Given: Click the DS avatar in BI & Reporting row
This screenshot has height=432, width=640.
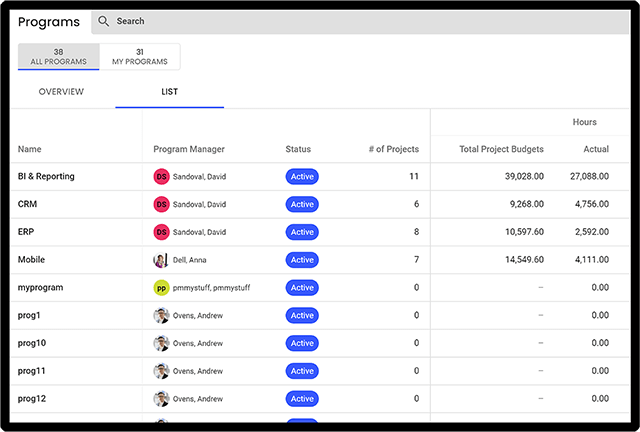Looking at the screenshot, I should (x=161, y=176).
